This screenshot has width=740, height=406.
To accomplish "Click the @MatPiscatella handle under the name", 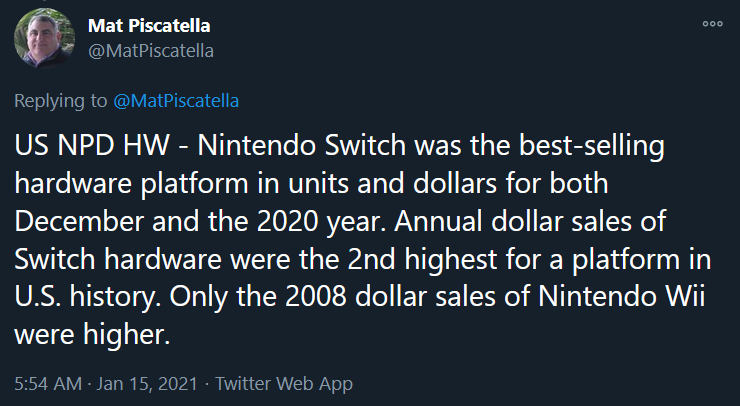I will coord(151,49).
